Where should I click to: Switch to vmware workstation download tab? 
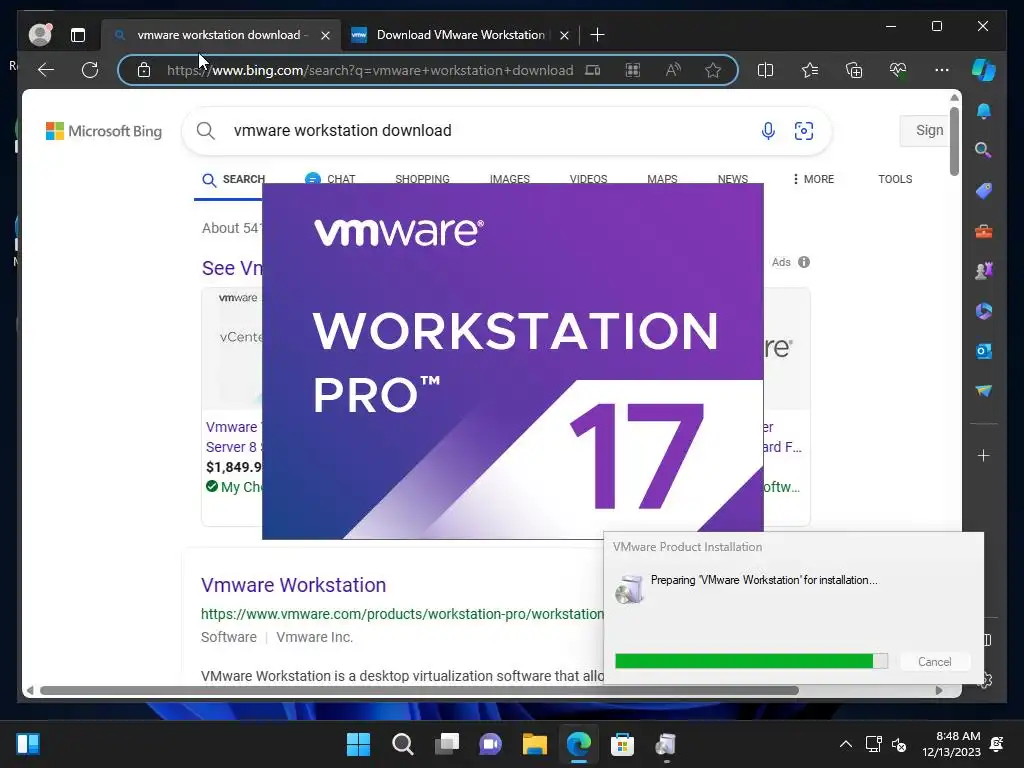tap(219, 35)
